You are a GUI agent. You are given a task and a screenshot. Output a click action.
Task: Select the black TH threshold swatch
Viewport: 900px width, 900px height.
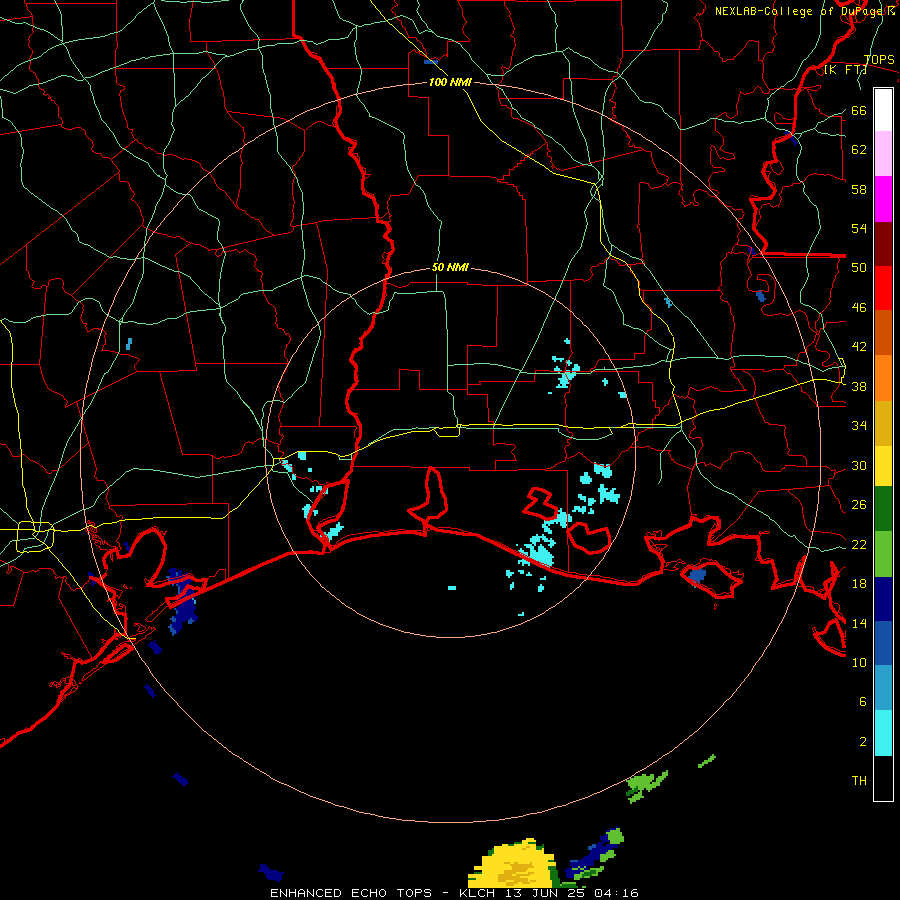tap(883, 778)
